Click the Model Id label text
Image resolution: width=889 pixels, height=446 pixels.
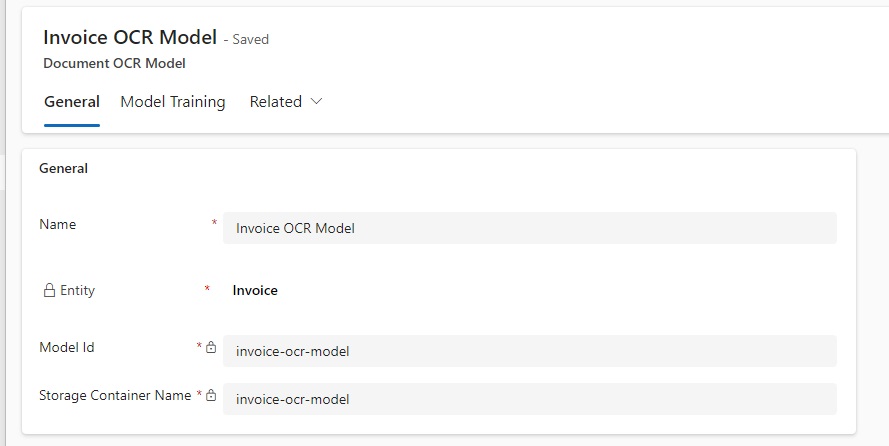coord(66,348)
